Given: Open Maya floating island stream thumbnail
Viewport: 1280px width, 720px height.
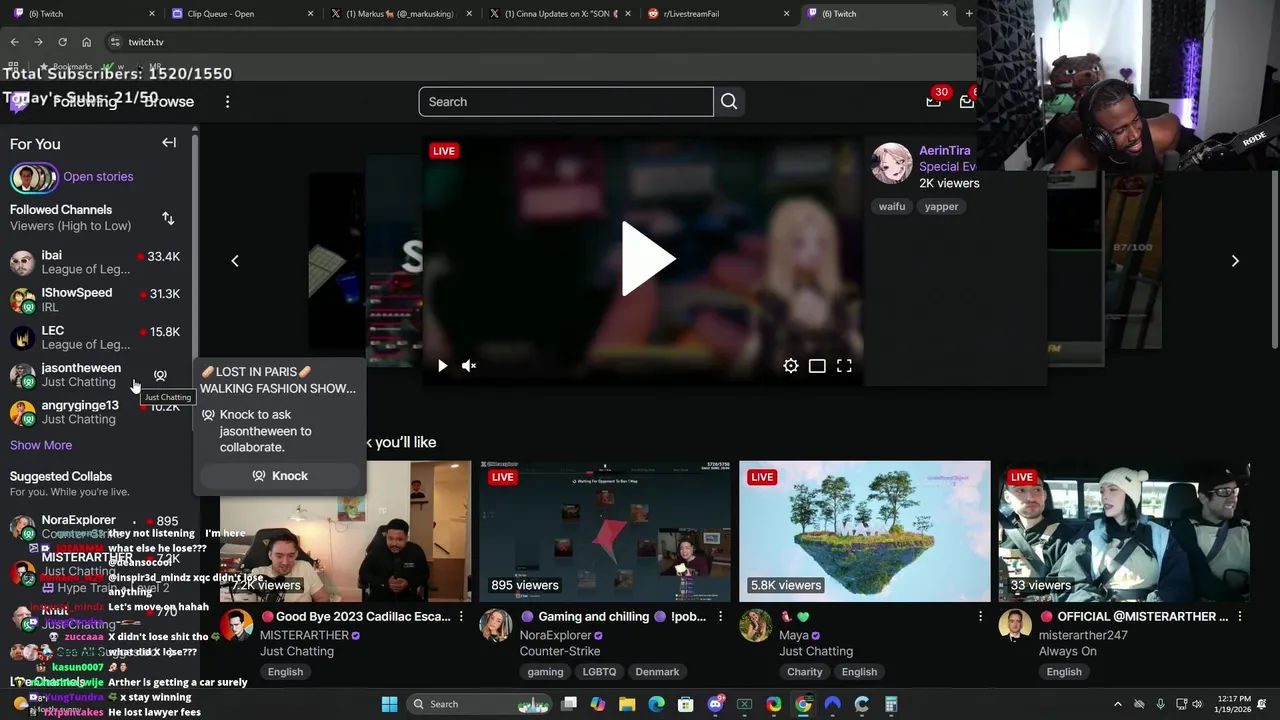Looking at the screenshot, I should (x=865, y=531).
